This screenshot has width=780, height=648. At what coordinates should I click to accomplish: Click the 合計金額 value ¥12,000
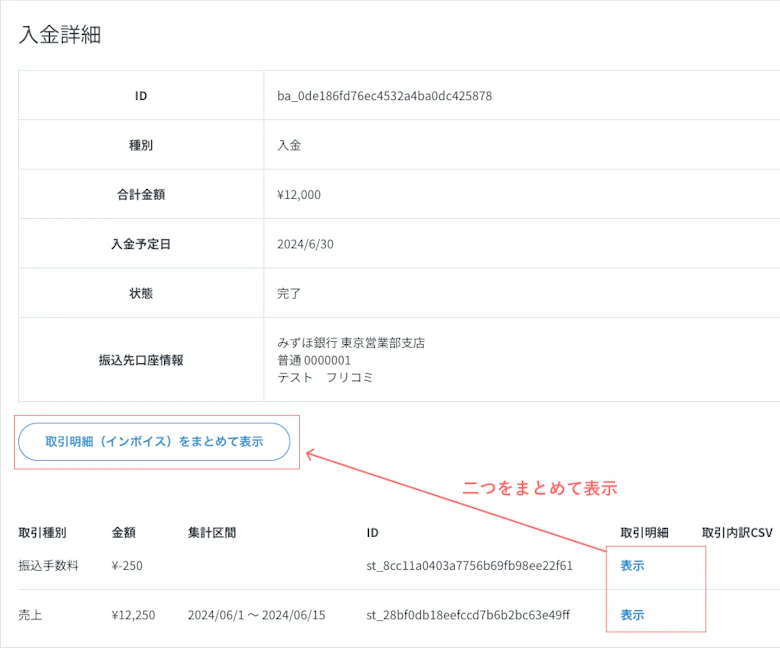pos(299,195)
